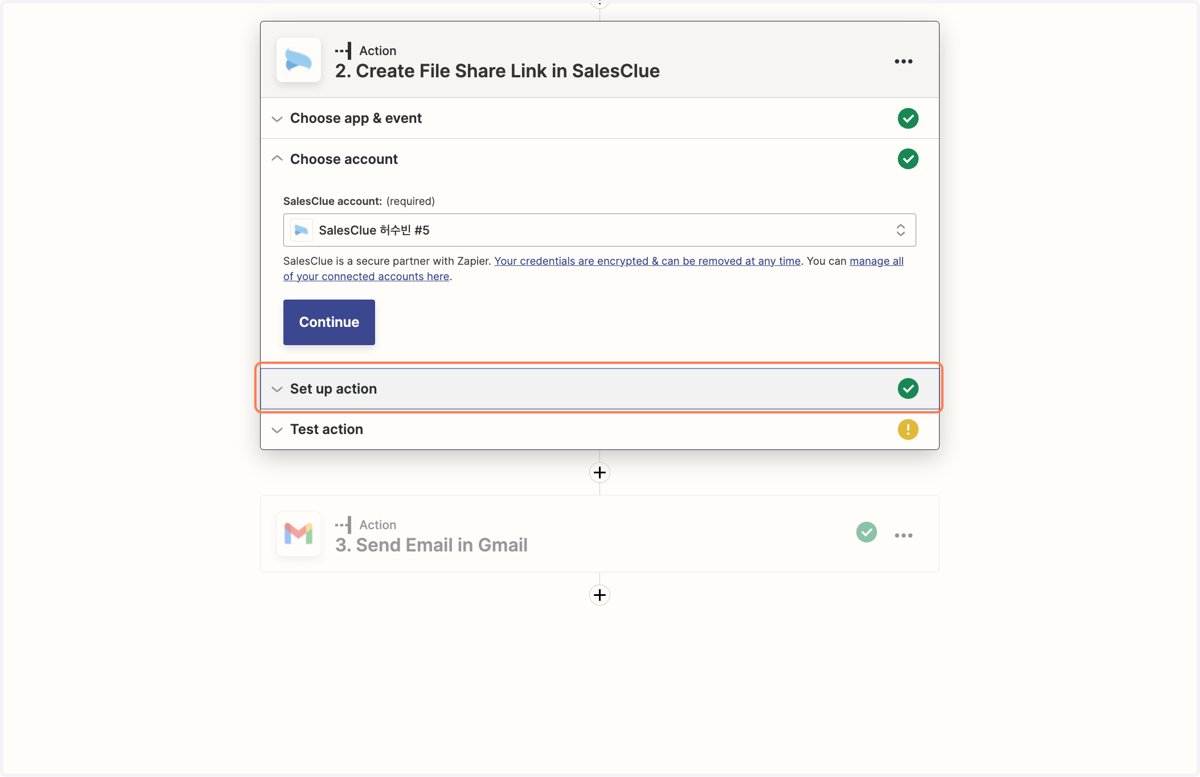Open the three-dot menu for step 2
Viewport: 1200px width, 777px height.
click(904, 61)
